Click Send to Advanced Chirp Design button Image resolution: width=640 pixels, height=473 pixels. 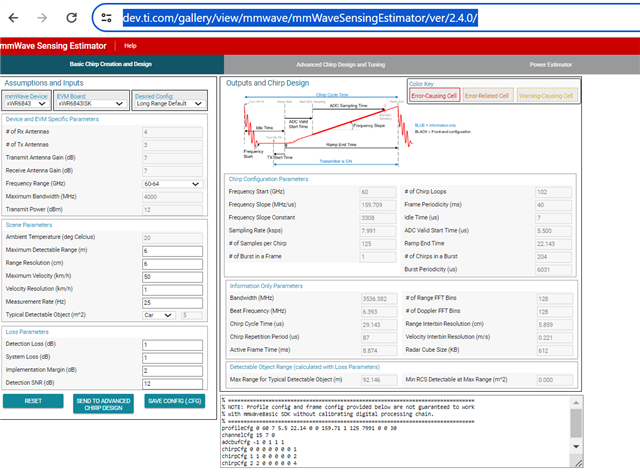point(103,404)
